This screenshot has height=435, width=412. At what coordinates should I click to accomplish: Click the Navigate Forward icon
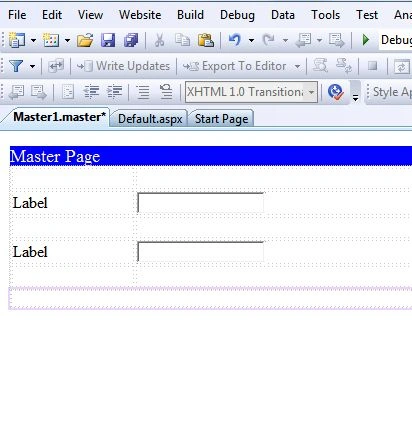(x=337, y=40)
